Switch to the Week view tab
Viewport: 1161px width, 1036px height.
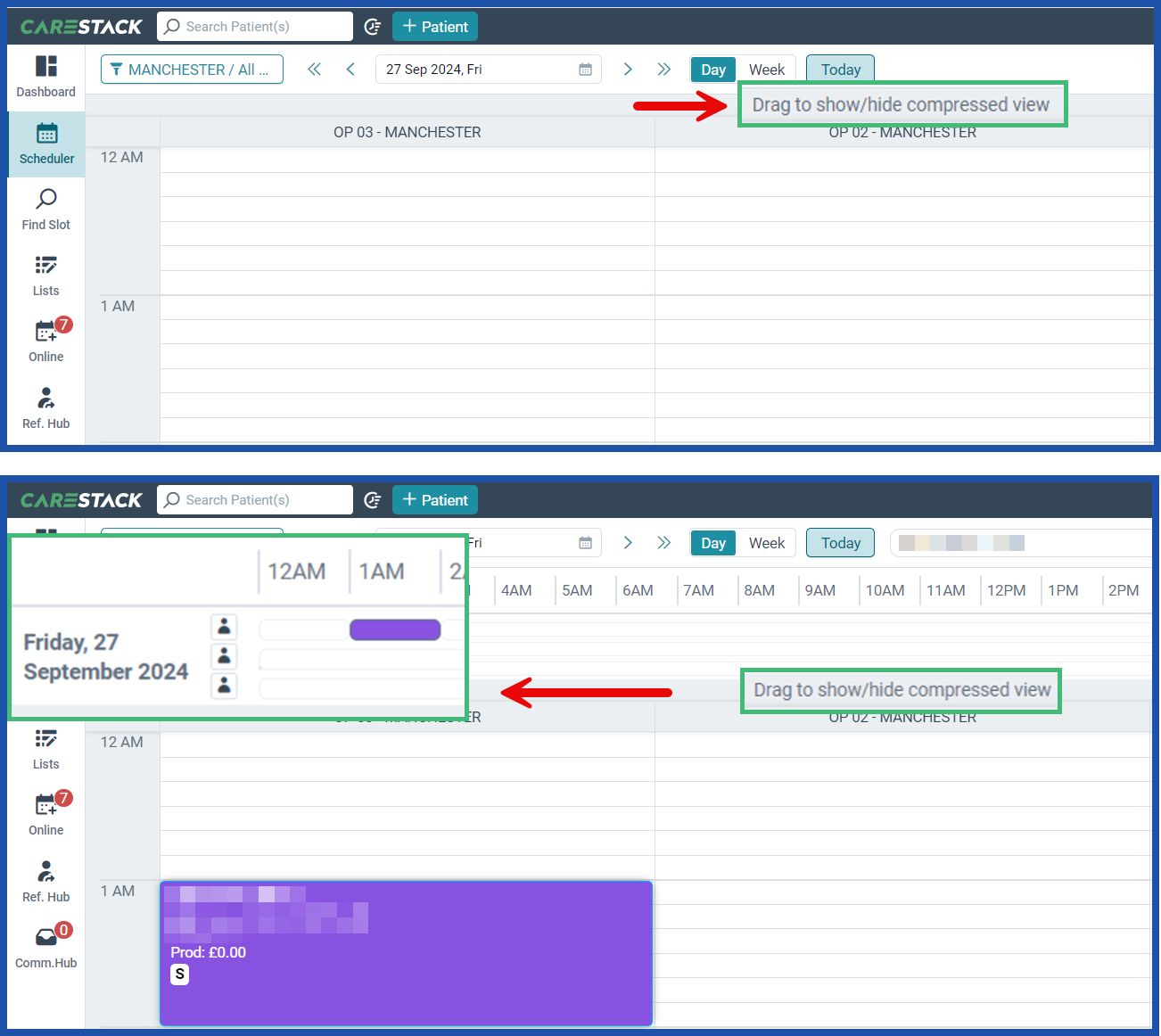(x=766, y=69)
